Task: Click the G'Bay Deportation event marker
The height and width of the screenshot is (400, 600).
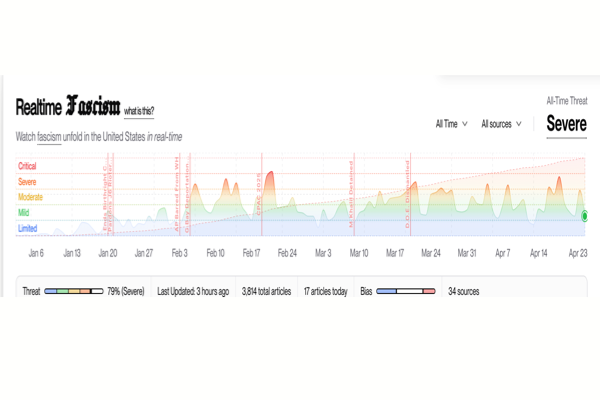Action: pyautogui.click(x=187, y=200)
